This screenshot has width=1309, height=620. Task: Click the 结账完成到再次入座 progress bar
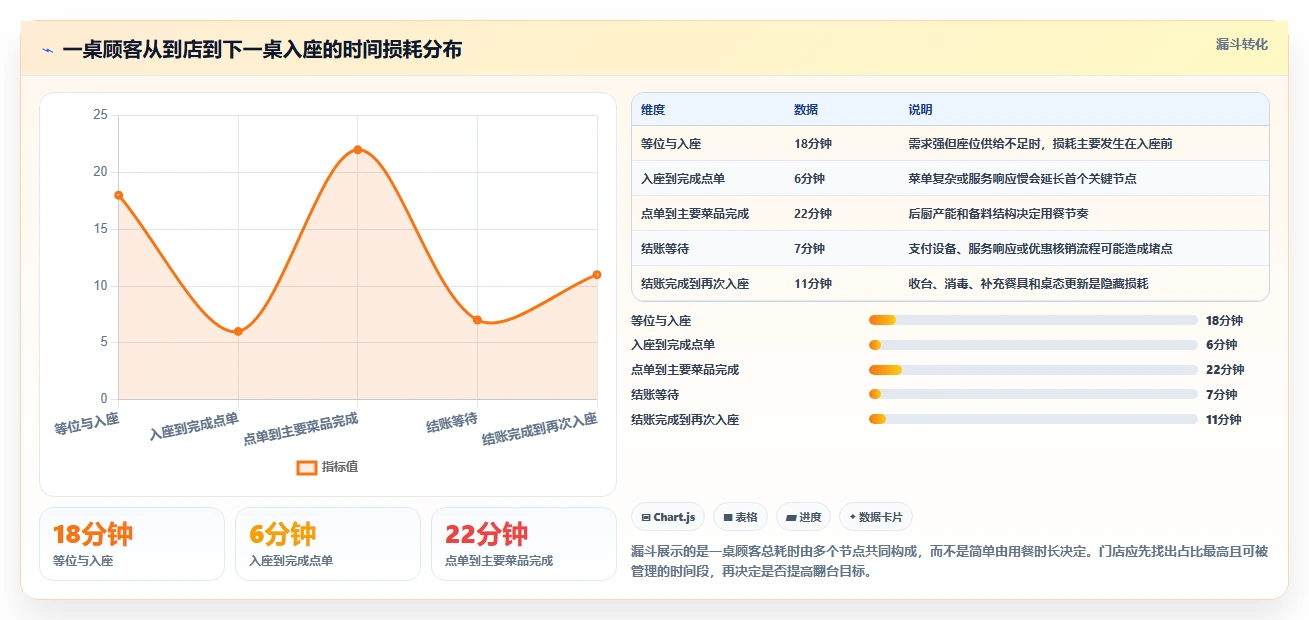(x=1033, y=419)
